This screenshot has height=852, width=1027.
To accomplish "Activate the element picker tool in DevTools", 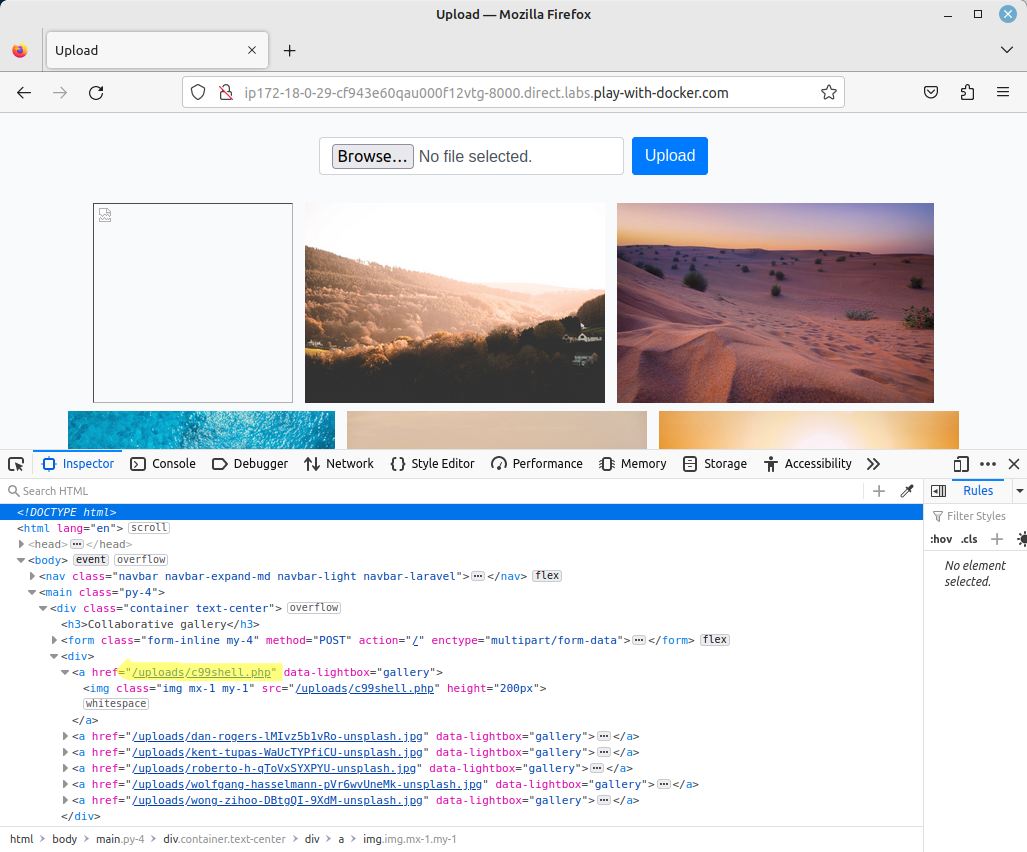I will tap(16, 464).
